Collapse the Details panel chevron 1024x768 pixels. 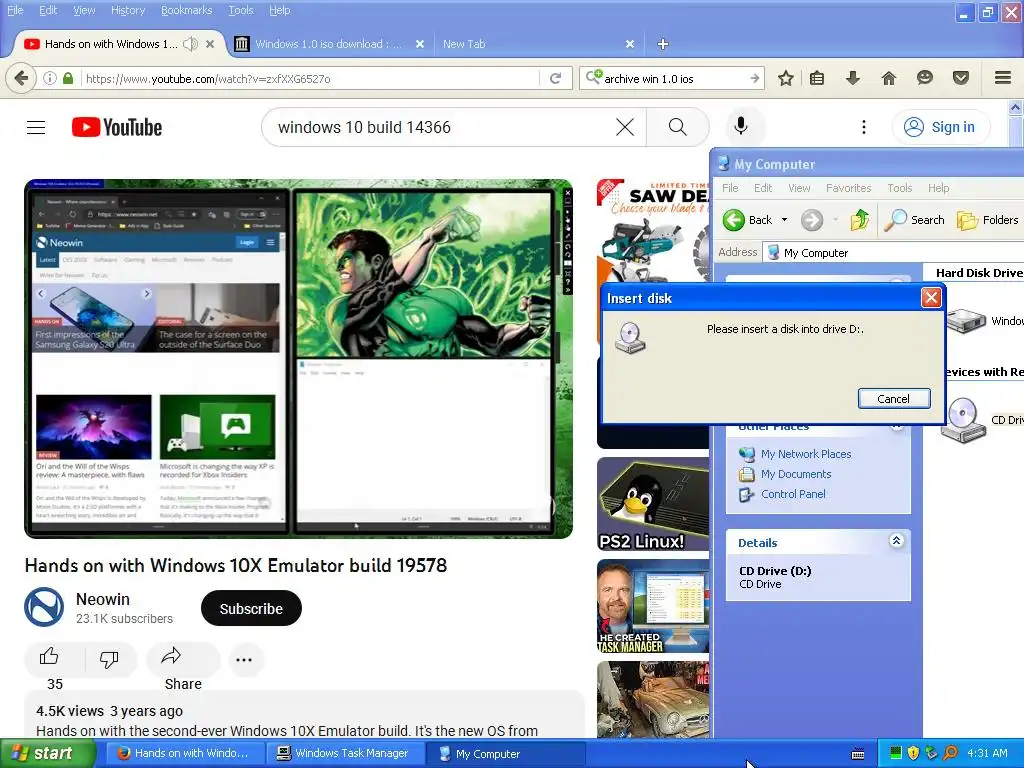[x=896, y=541]
